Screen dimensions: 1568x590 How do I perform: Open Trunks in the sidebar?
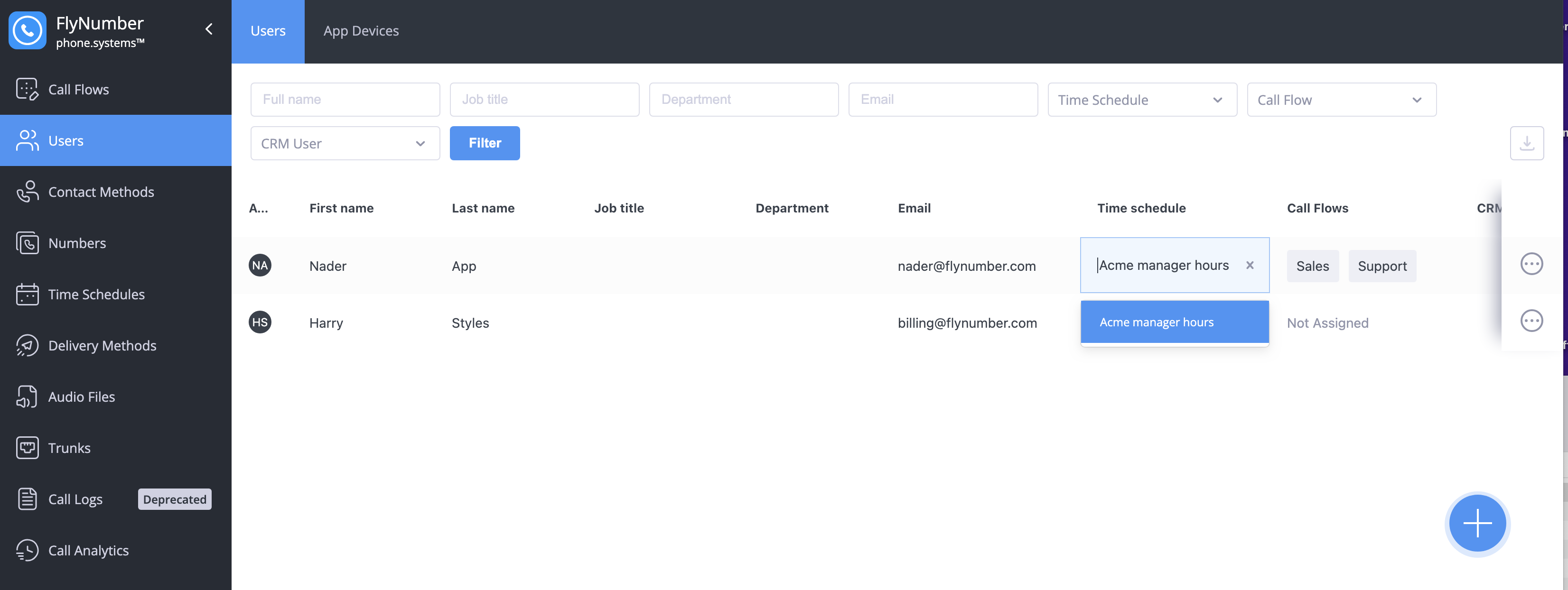click(x=116, y=448)
